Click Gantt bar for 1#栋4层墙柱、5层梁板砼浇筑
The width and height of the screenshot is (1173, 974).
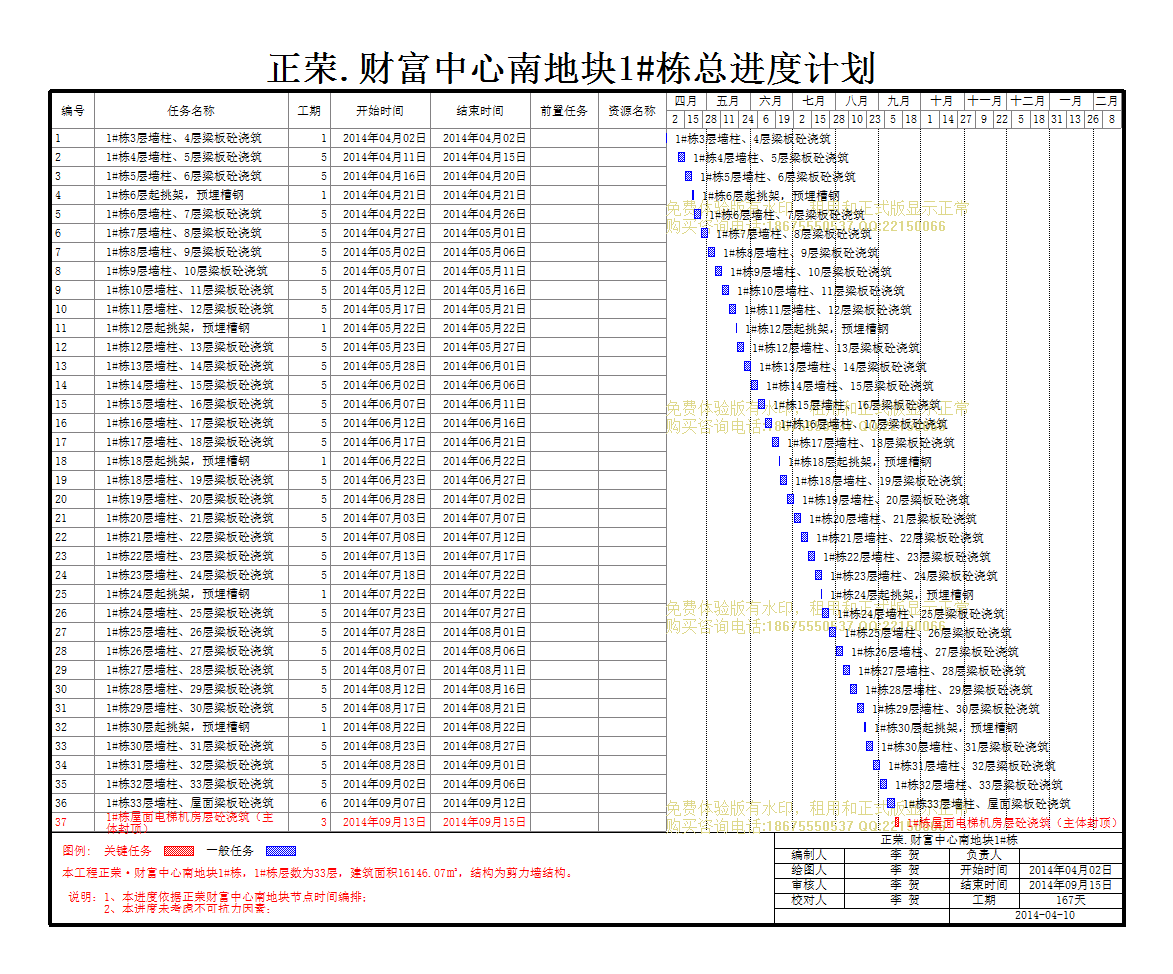pos(682,157)
